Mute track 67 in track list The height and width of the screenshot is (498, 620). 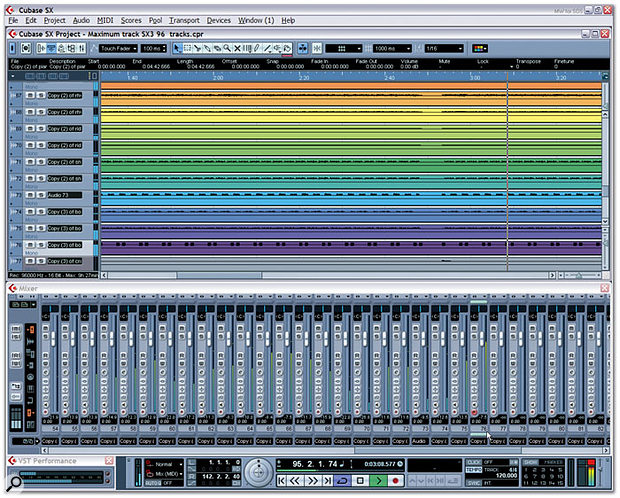30,95
